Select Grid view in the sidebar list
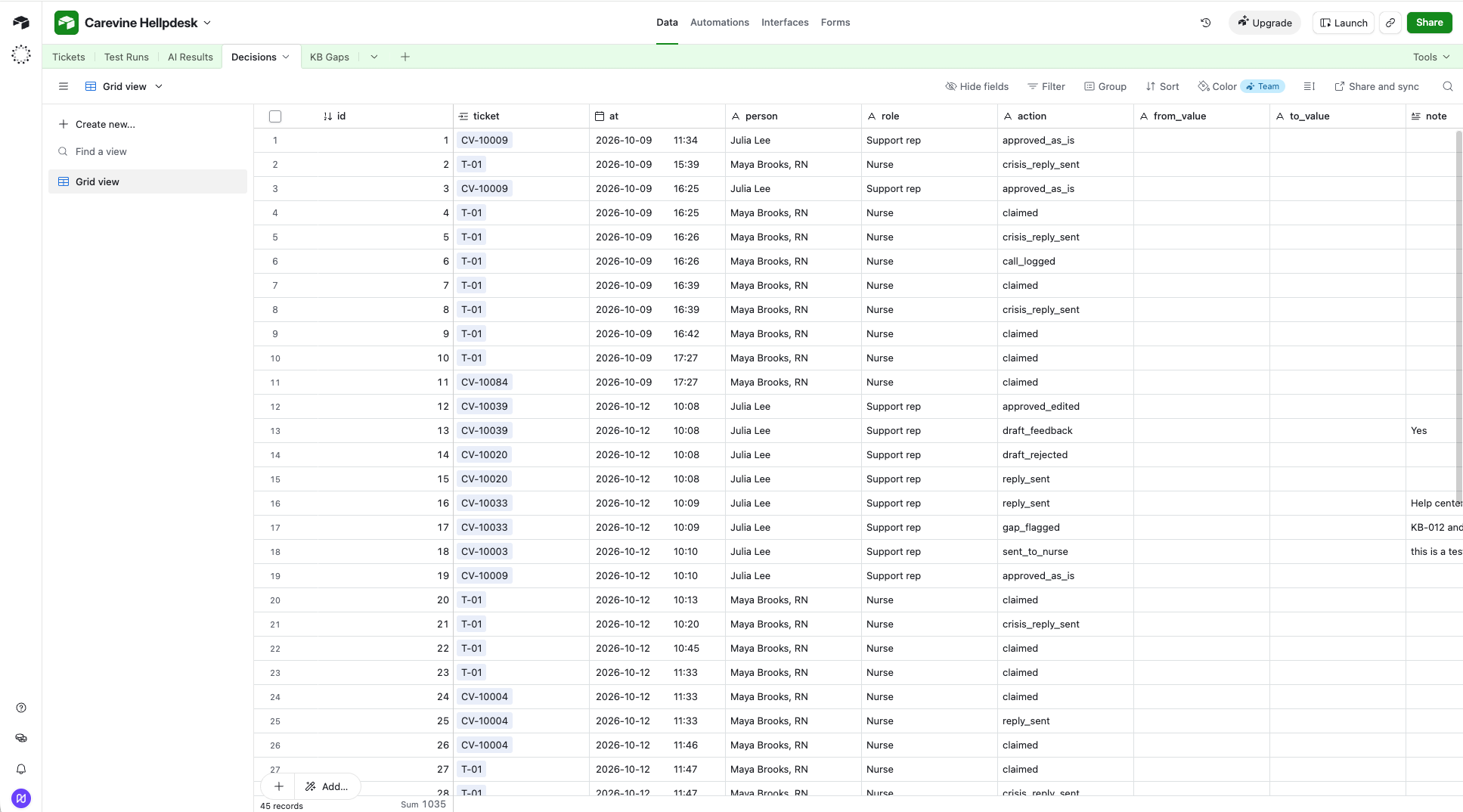The height and width of the screenshot is (812, 1463). tap(147, 181)
